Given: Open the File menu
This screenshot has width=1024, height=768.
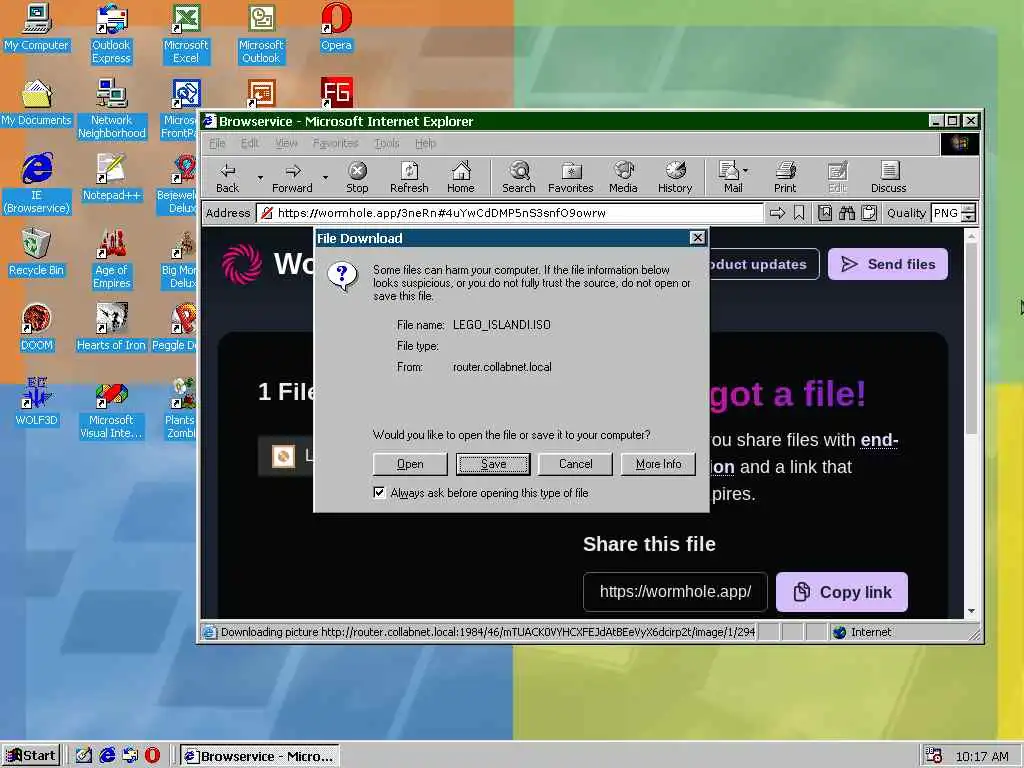Looking at the screenshot, I should tap(217, 143).
